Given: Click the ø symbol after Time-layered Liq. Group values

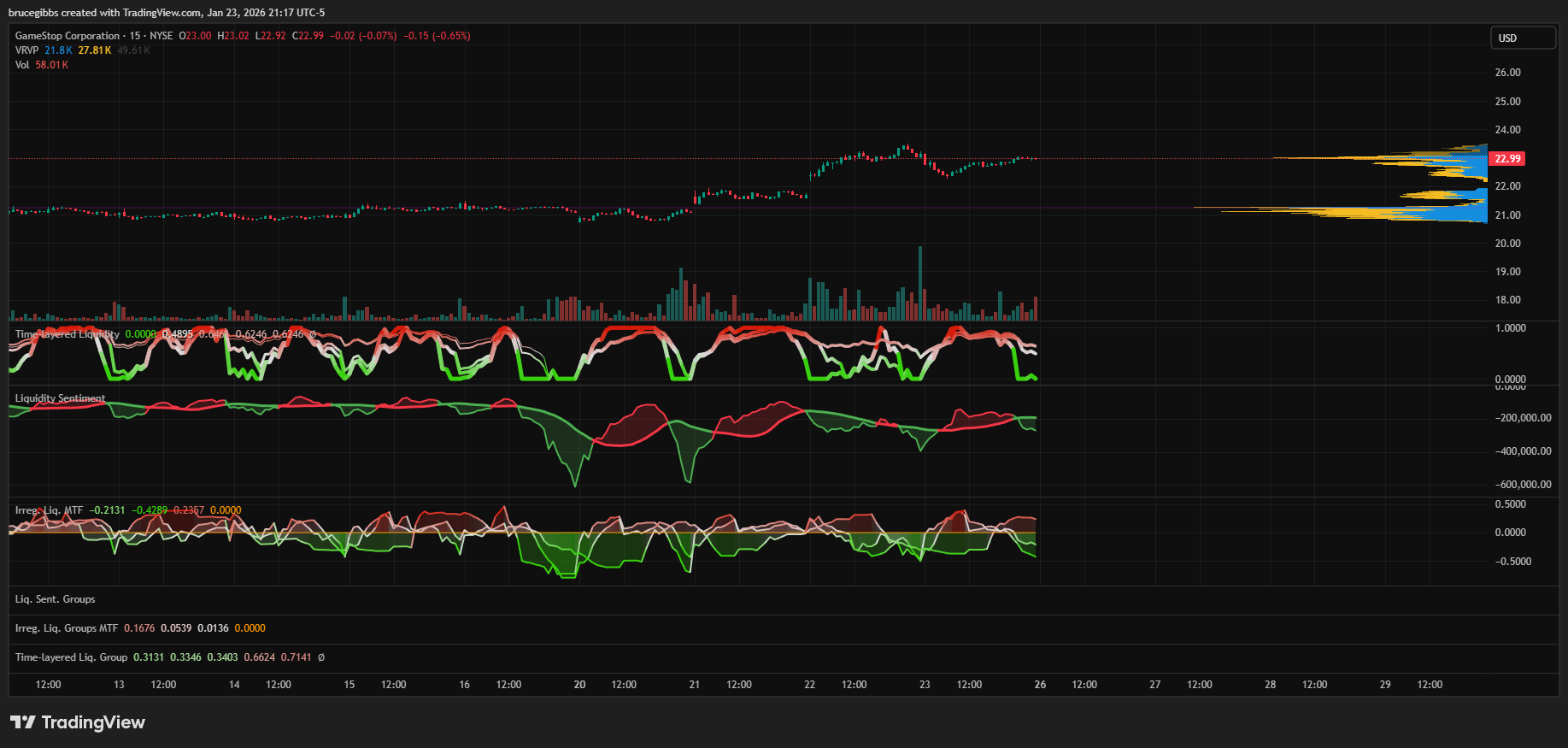Looking at the screenshot, I should pyautogui.click(x=321, y=657).
